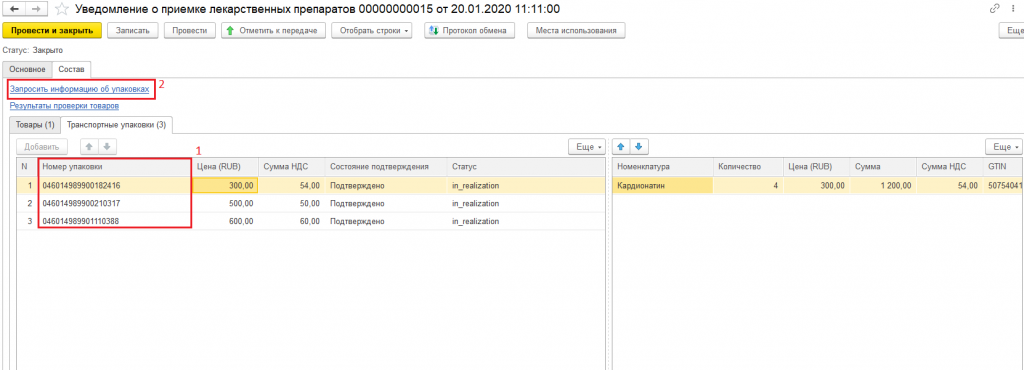Click Провести и закрыть button
The image size is (1024, 370).
[x=52, y=31]
